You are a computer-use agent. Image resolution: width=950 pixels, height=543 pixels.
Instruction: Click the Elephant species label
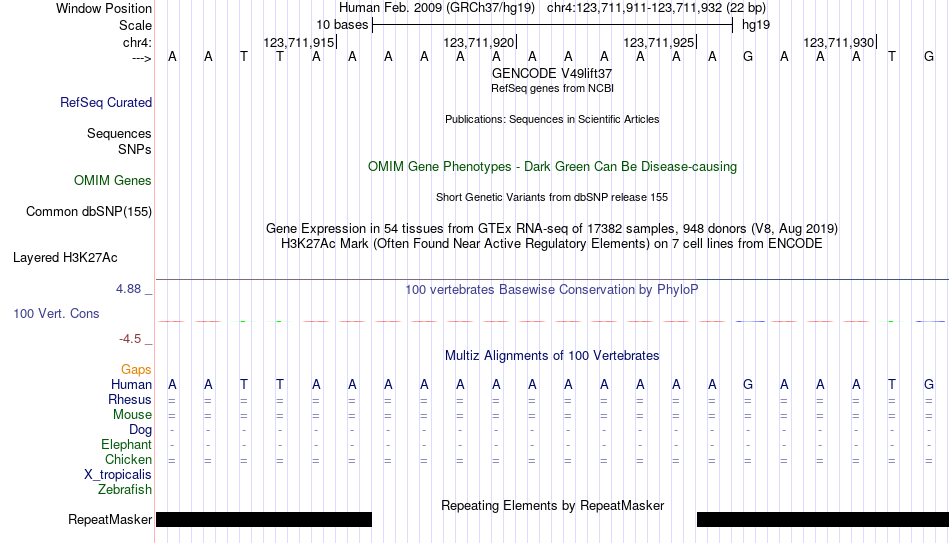click(127, 444)
